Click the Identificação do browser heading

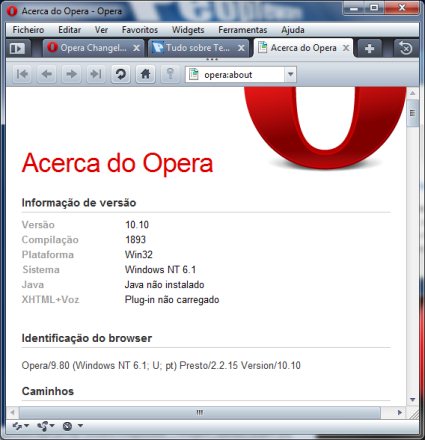pos(87,338)
